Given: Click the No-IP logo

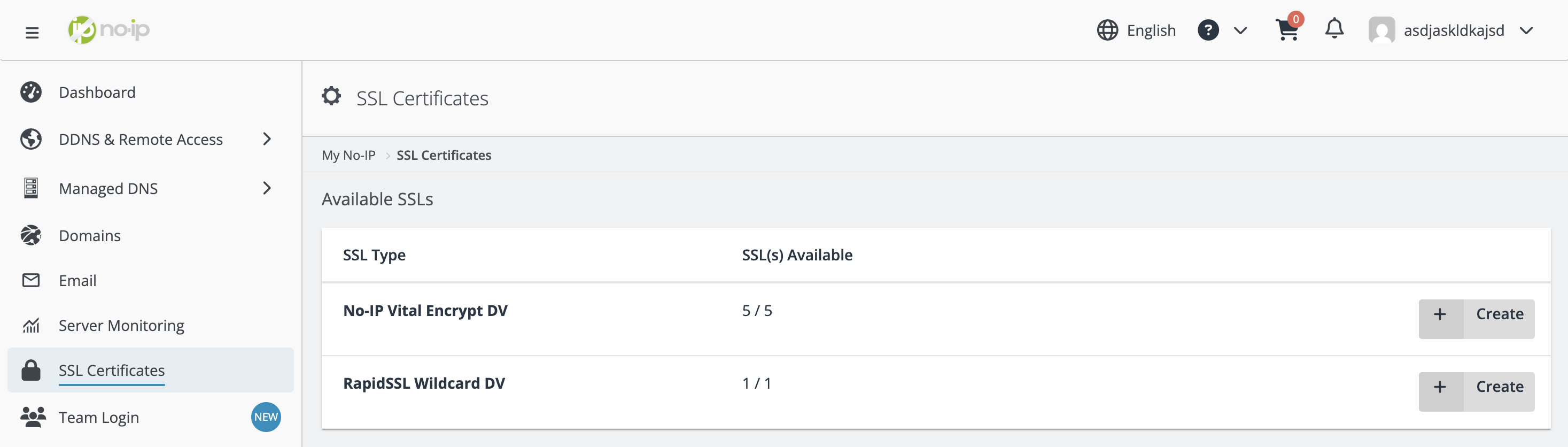Looking at the screenshot, I should coord(109,29).
